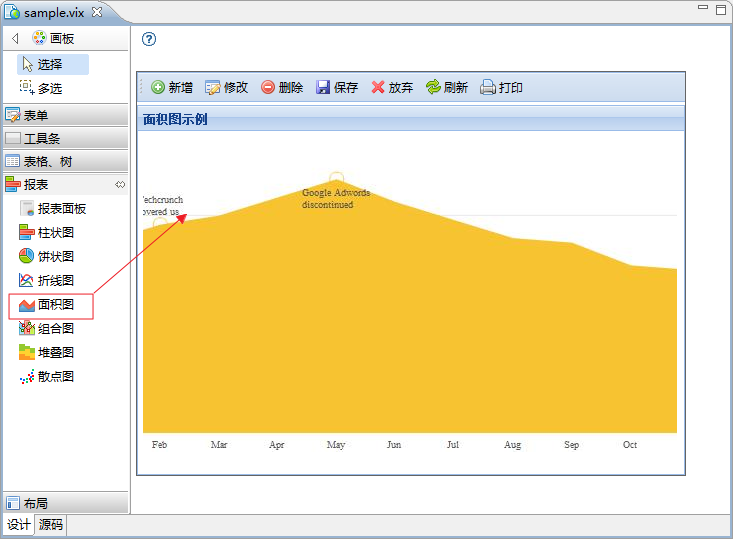This screenshot has height=539, width=733.
Task: Click the 删除 delete button
Action: 282,87
